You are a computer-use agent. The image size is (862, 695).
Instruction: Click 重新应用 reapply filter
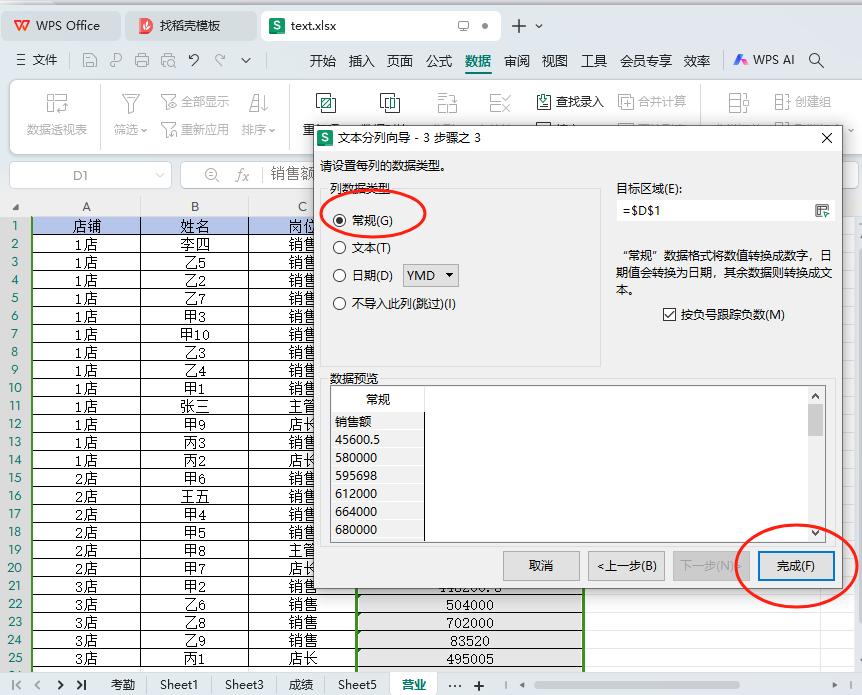click(x=195, y=130)
